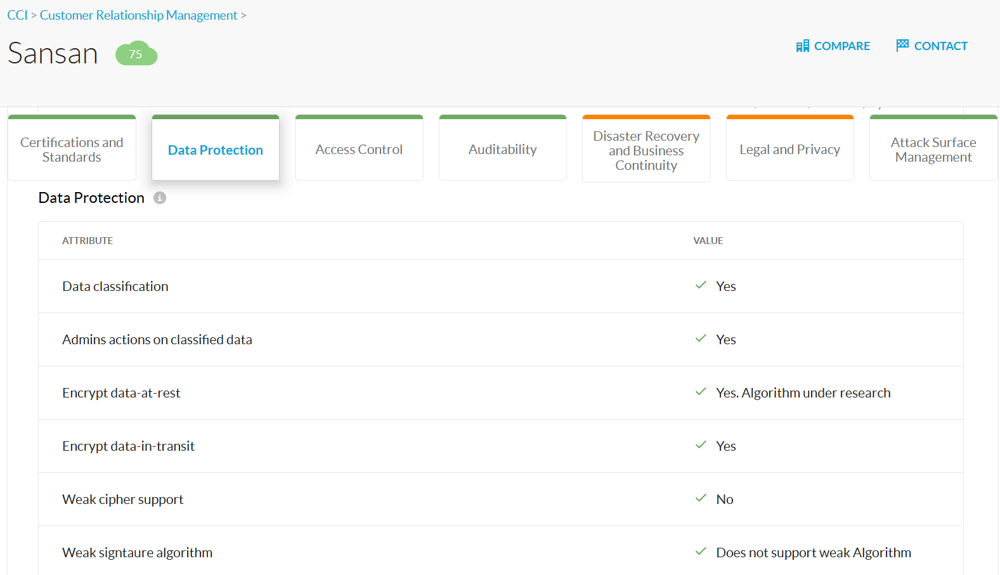Switch to the Access Control tab
Image resolution: width=1000 pixels, height=575 pixels.
tap(359, 149)
